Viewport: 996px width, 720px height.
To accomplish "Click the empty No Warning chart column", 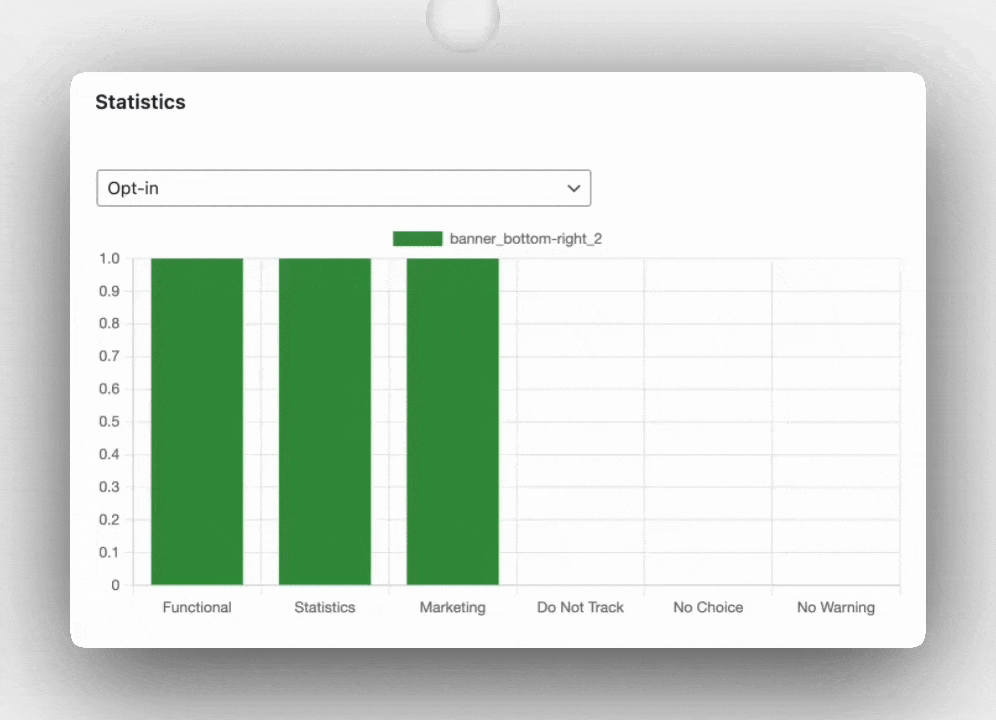I will pos(835,420).
